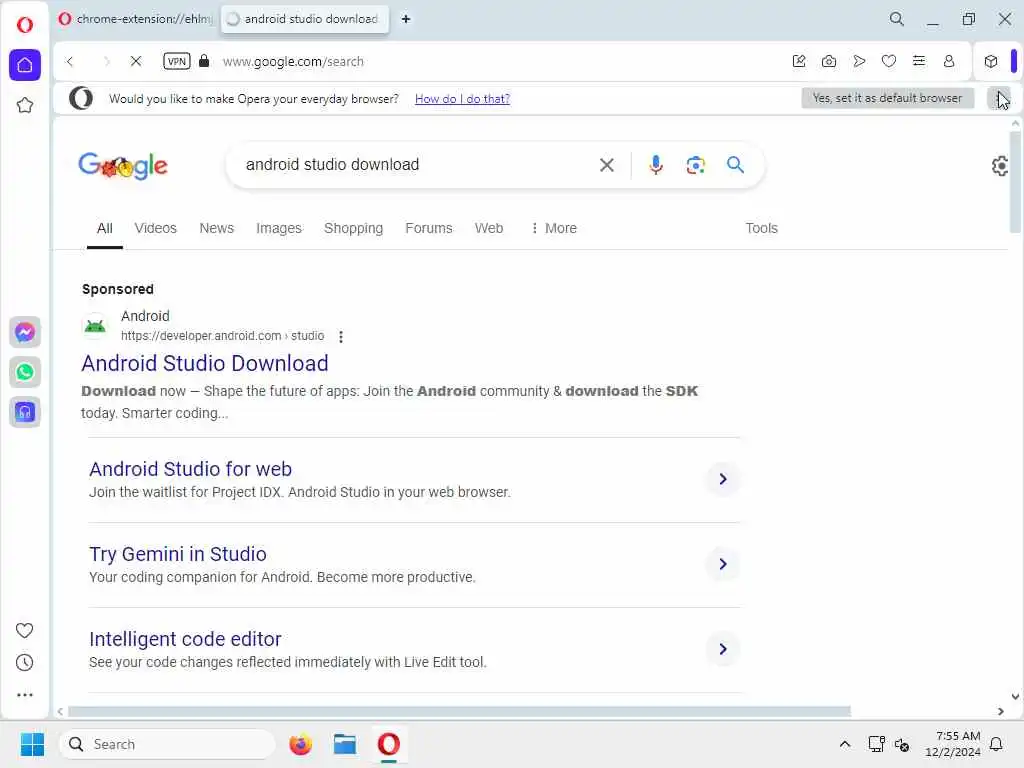Switch to News results tab
Screen dimensions: 1024x768
(x=216, y=228)
